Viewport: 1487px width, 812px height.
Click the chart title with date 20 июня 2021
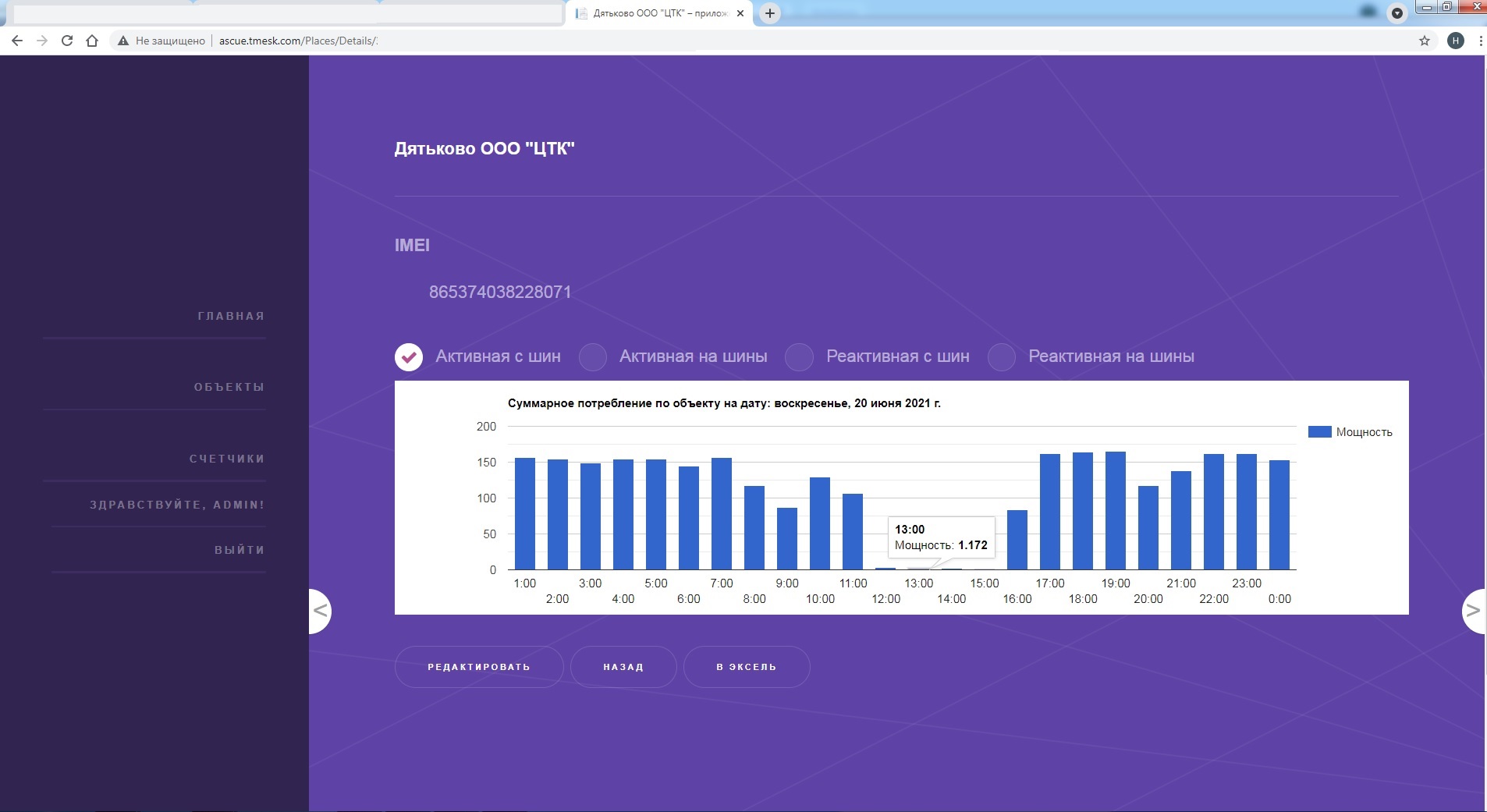(x=724, y=403)
